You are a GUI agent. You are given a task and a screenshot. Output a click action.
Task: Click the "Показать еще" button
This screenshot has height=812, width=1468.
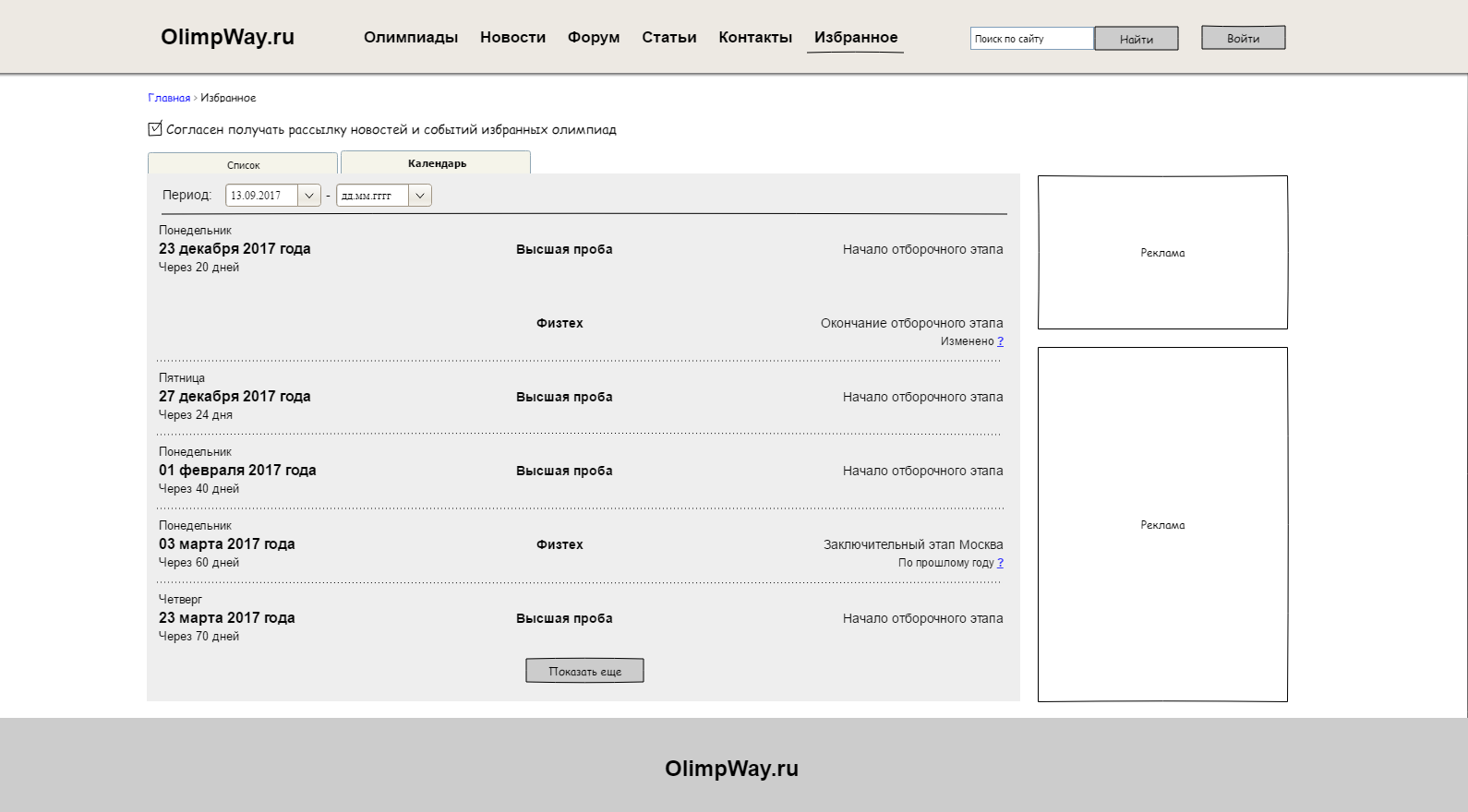point(584,671)
